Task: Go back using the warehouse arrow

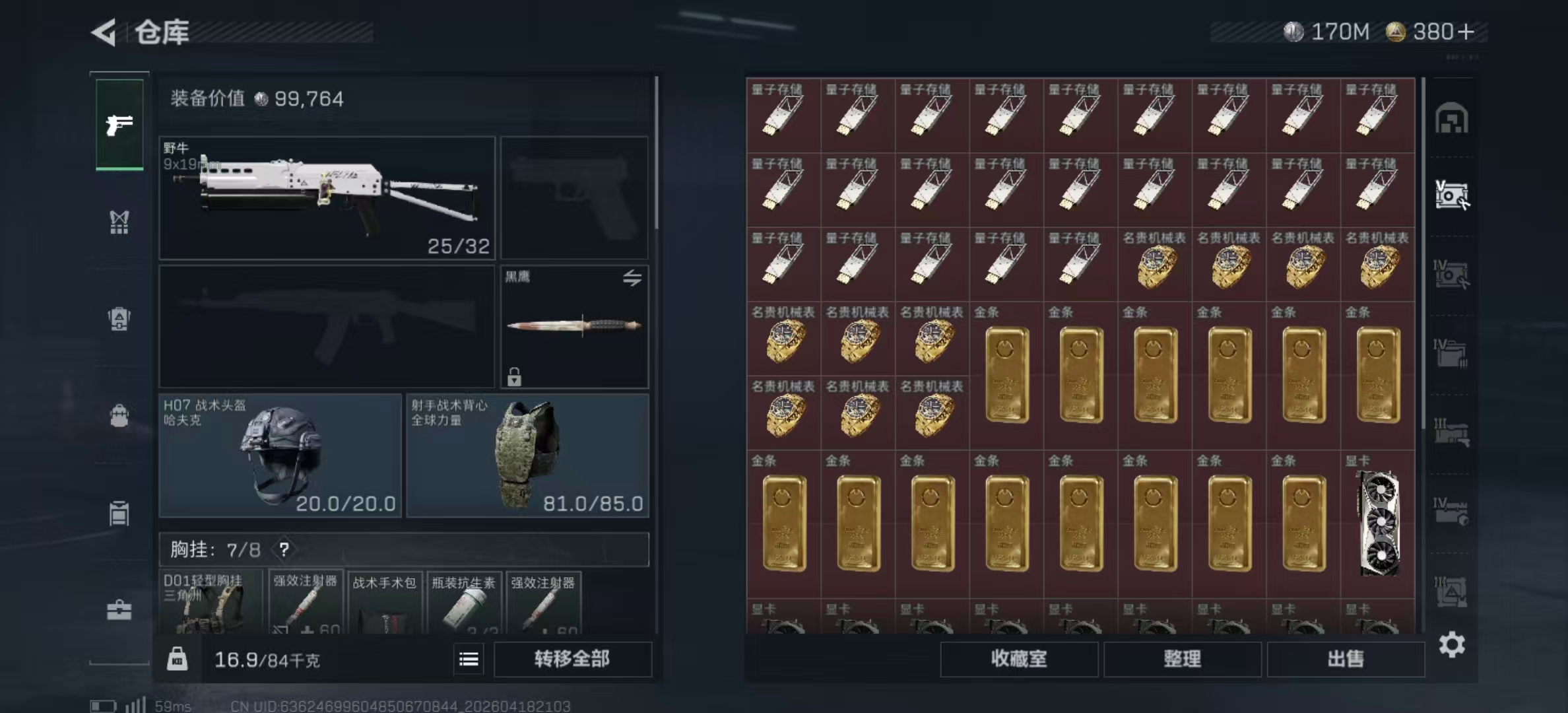Action: tap(104, 32)
